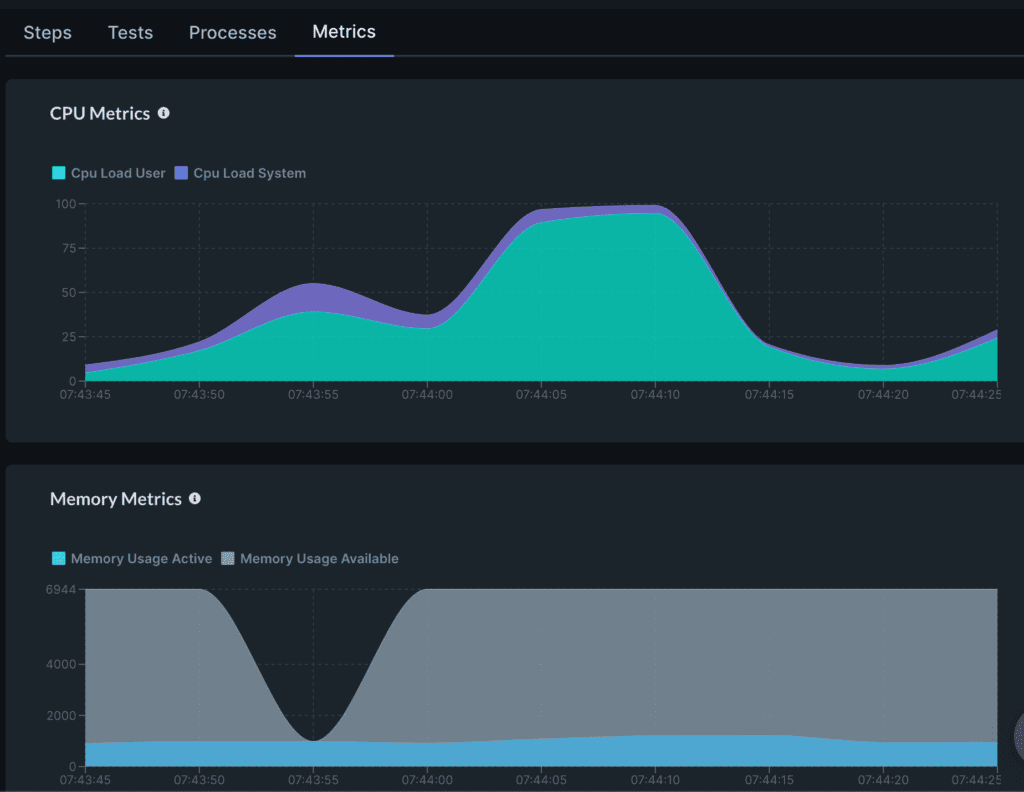Toggle the Cpu Load User legend label

tap(118, 173)
